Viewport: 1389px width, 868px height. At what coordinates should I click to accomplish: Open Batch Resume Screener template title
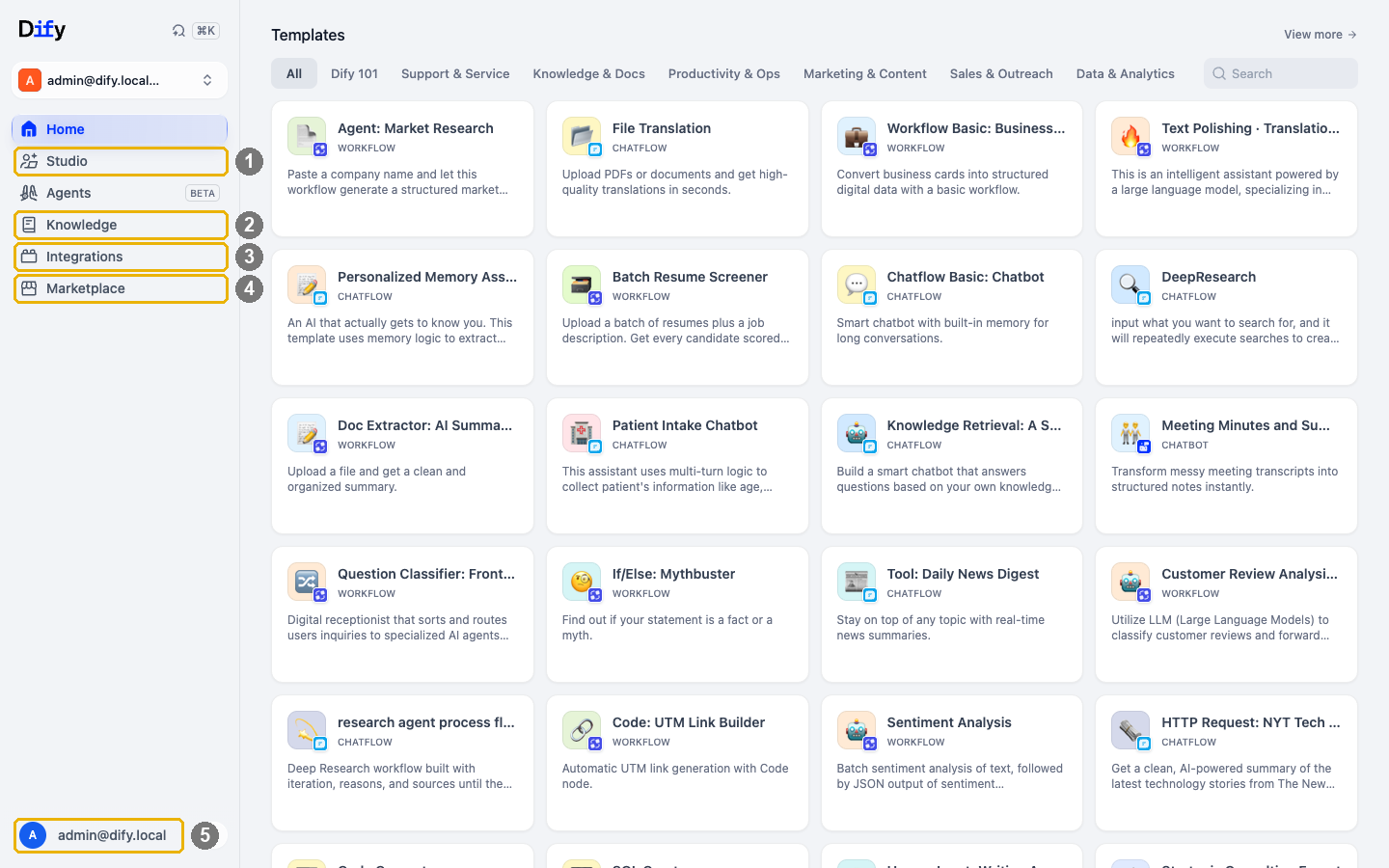690,277
